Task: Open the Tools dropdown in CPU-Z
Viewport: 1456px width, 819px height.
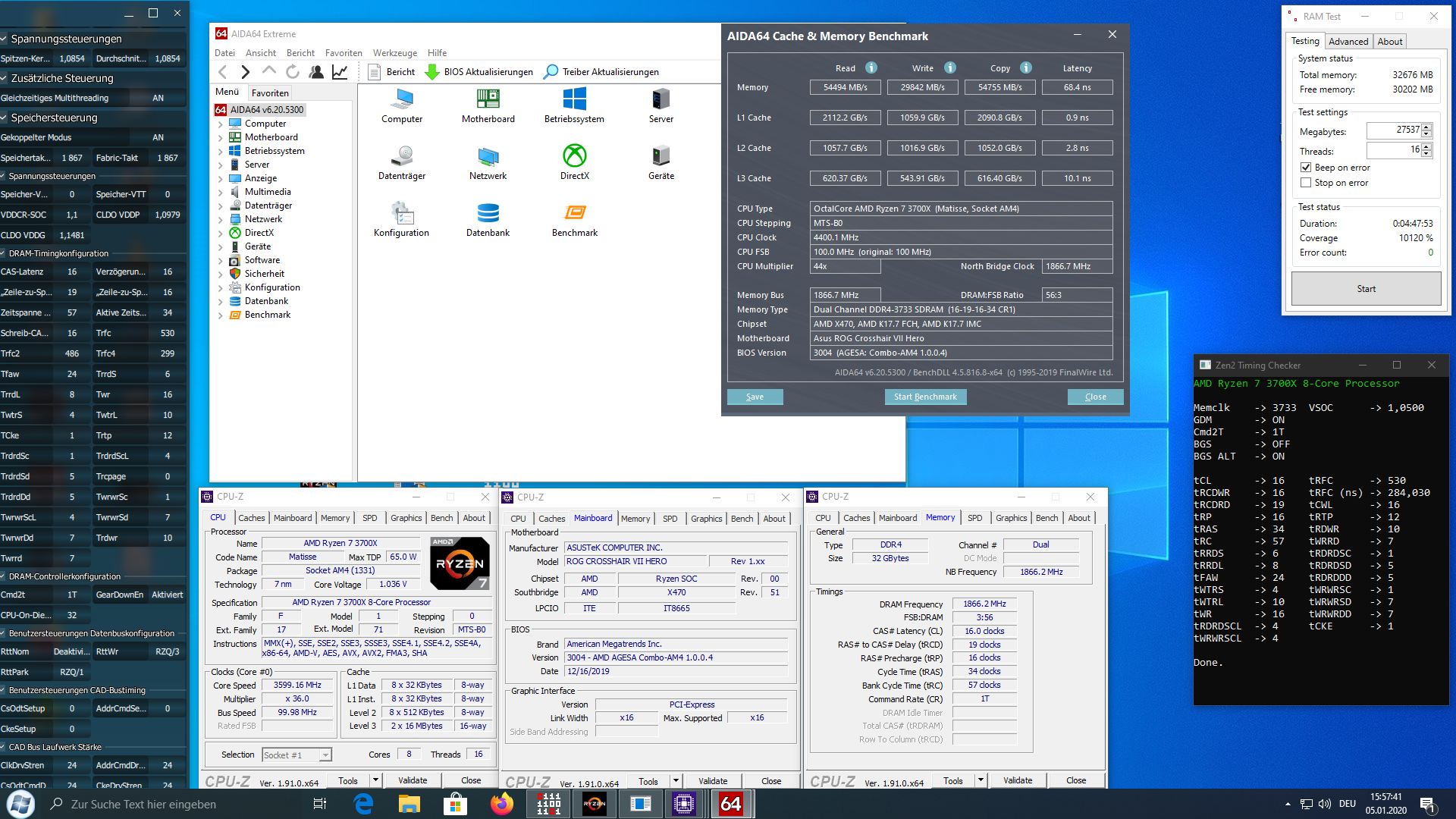Action: [375, 780]
